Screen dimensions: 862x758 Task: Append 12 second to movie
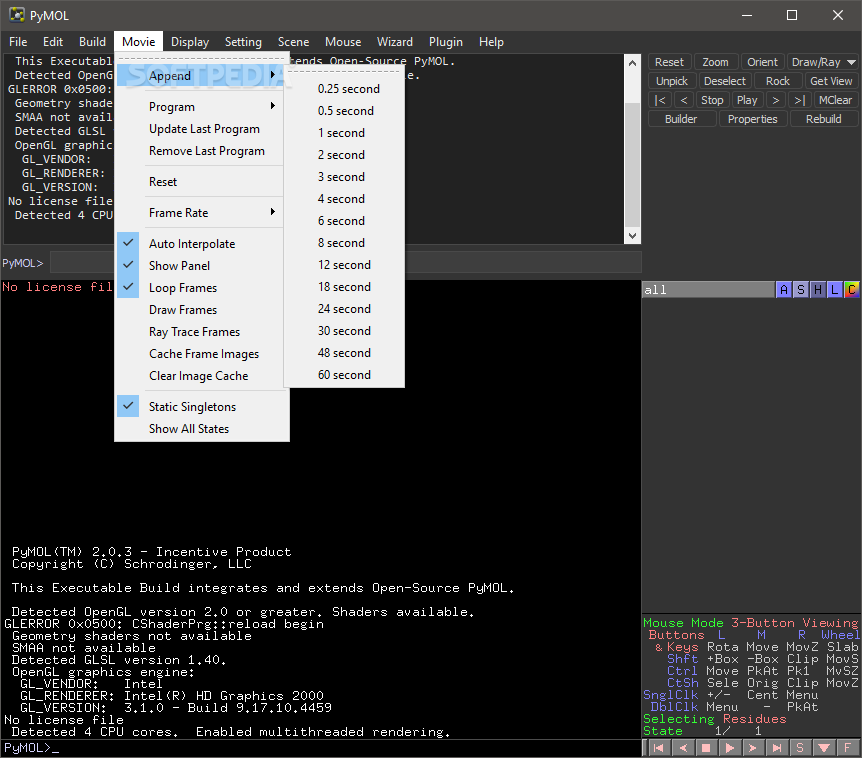(345, 265)
